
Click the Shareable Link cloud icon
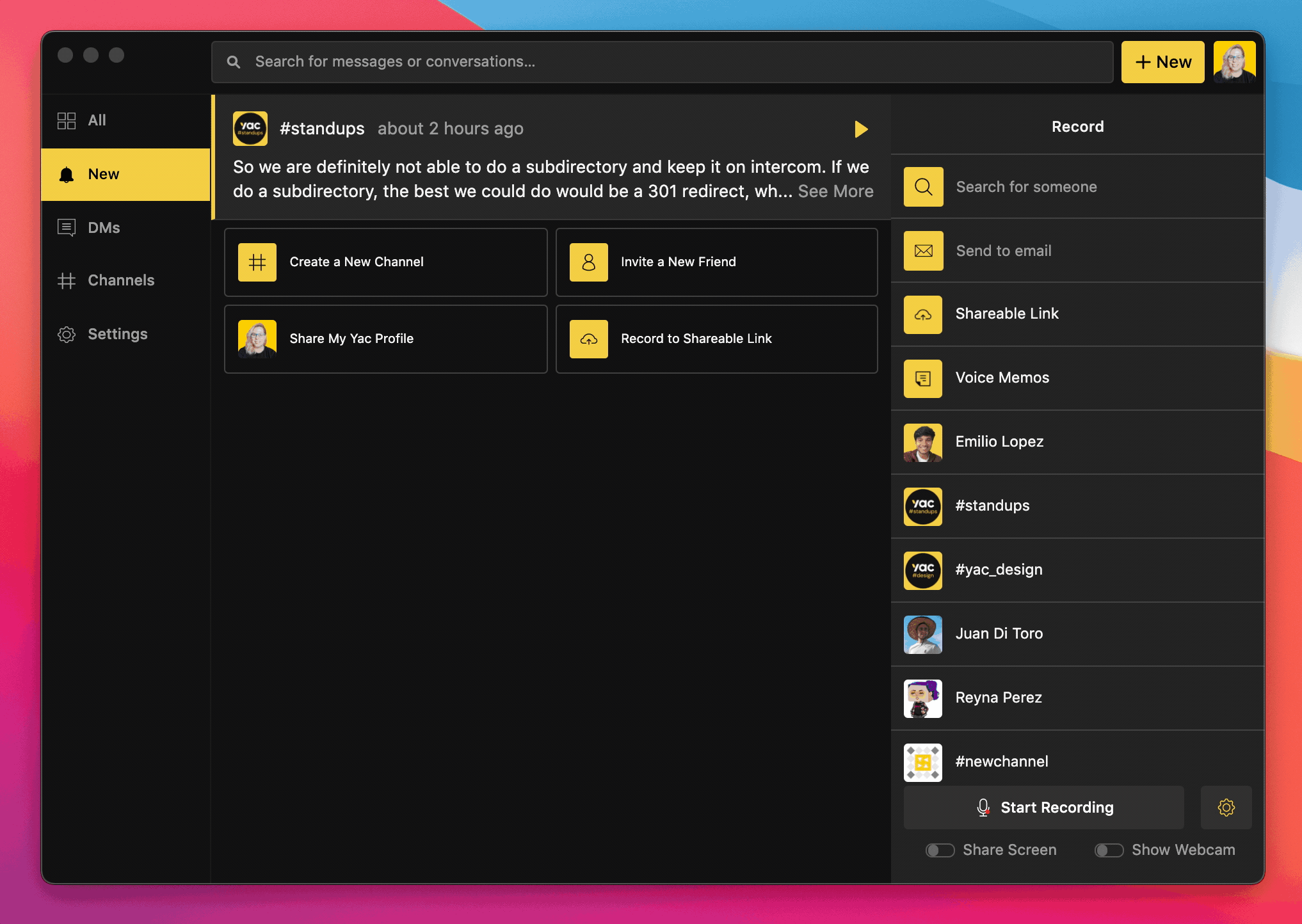click(923, 315)
